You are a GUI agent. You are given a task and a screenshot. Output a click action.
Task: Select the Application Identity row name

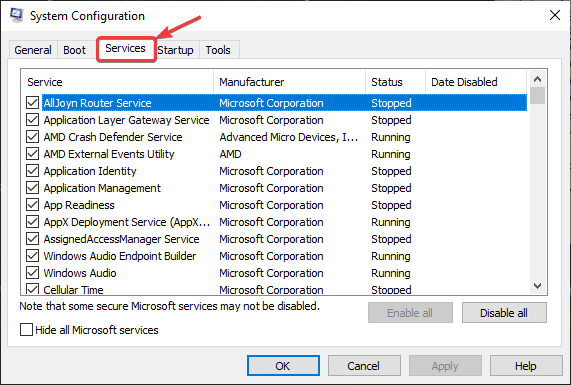(90, 171)
